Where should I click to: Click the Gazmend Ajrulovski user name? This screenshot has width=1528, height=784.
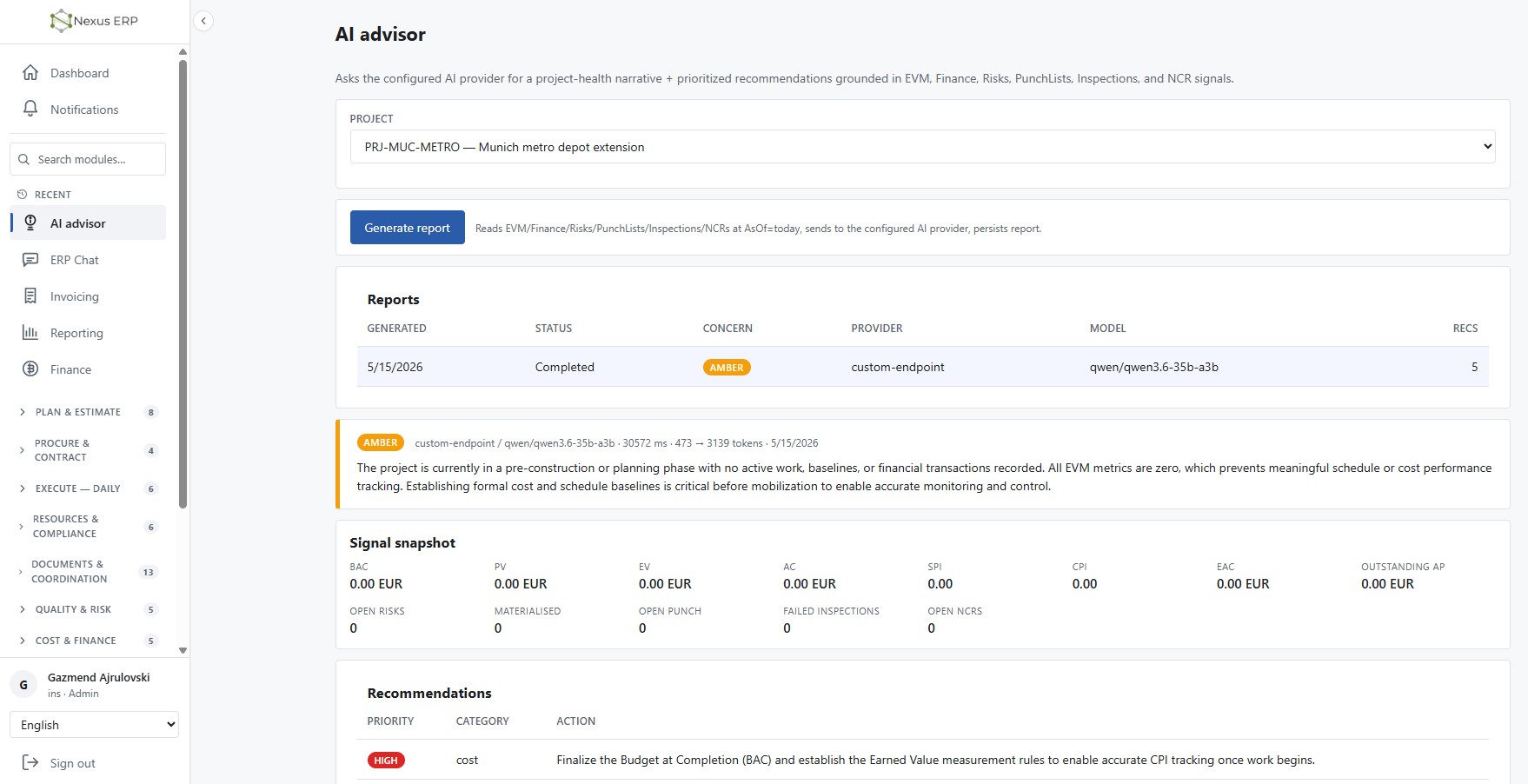coord(99,677)
